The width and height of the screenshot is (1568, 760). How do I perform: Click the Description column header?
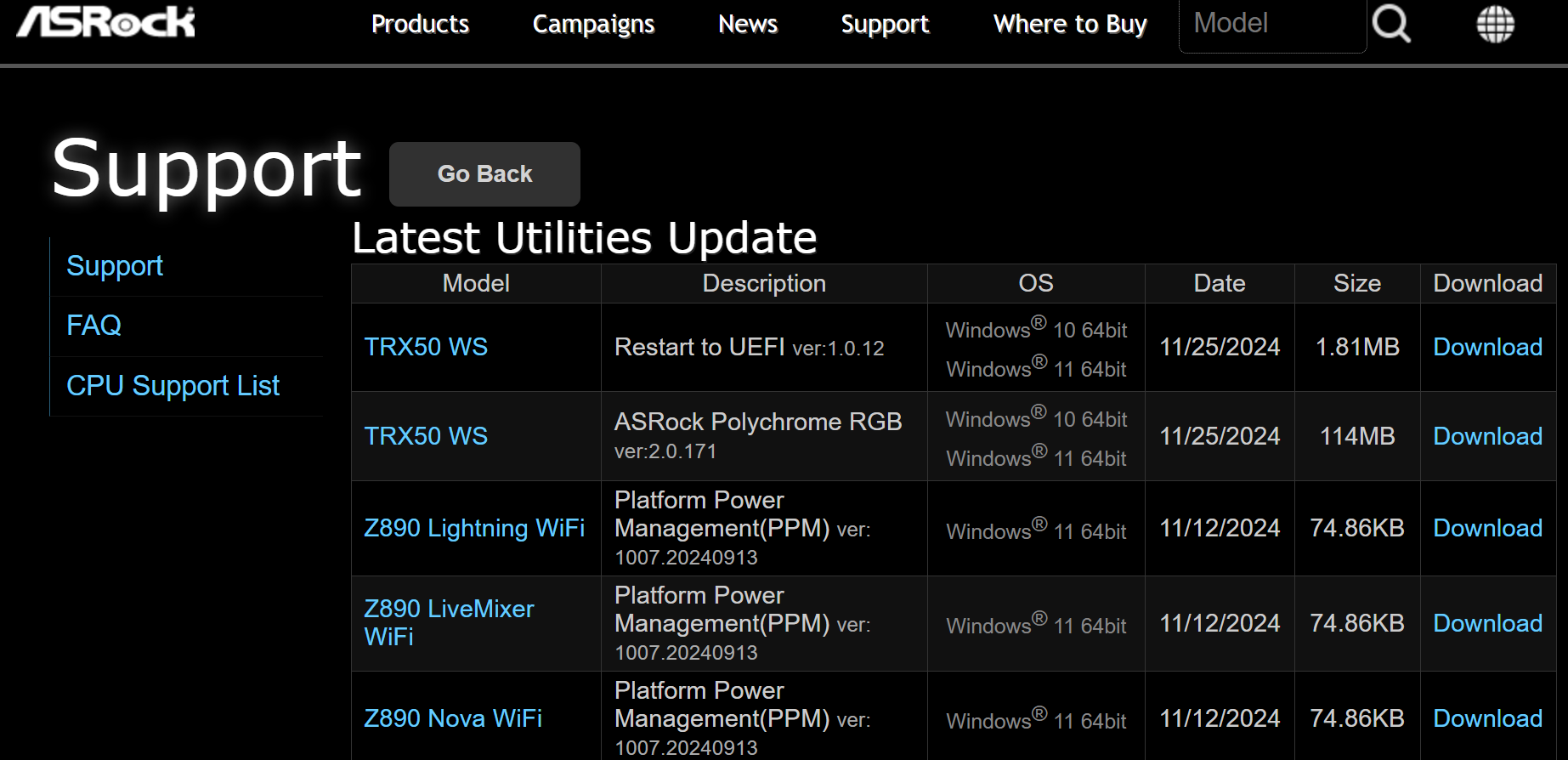point(764,283)
